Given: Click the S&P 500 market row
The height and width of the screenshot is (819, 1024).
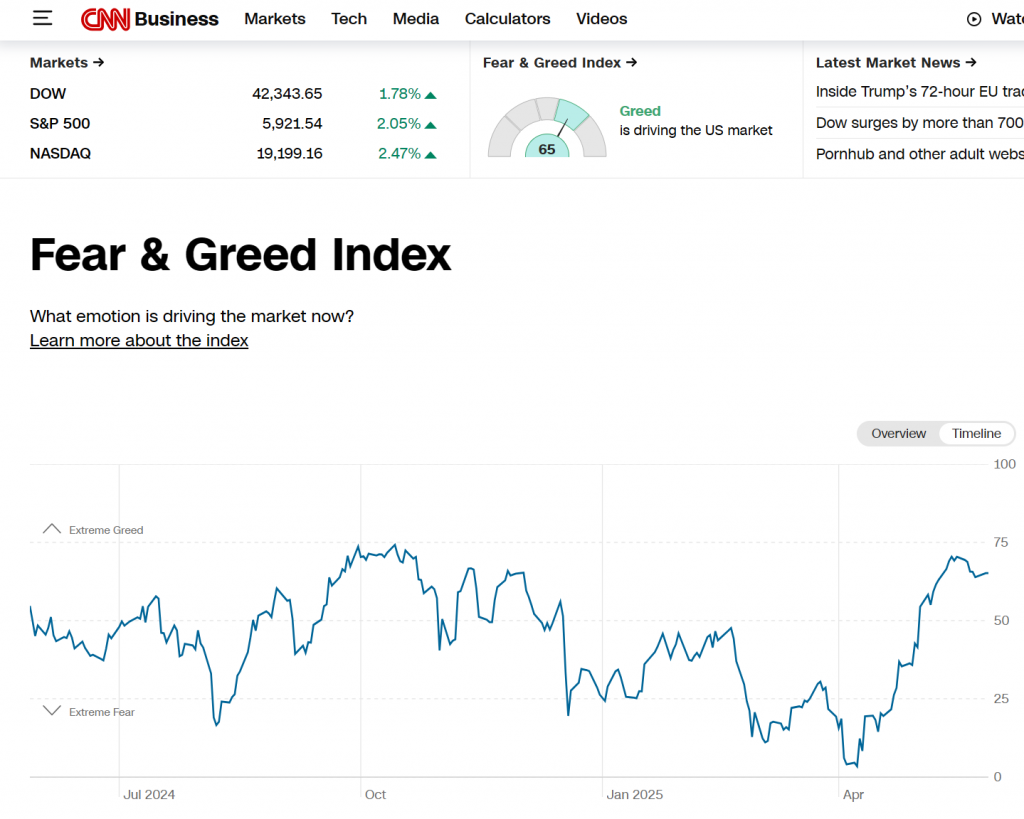Looking at the screenshot, I should 233,124.
